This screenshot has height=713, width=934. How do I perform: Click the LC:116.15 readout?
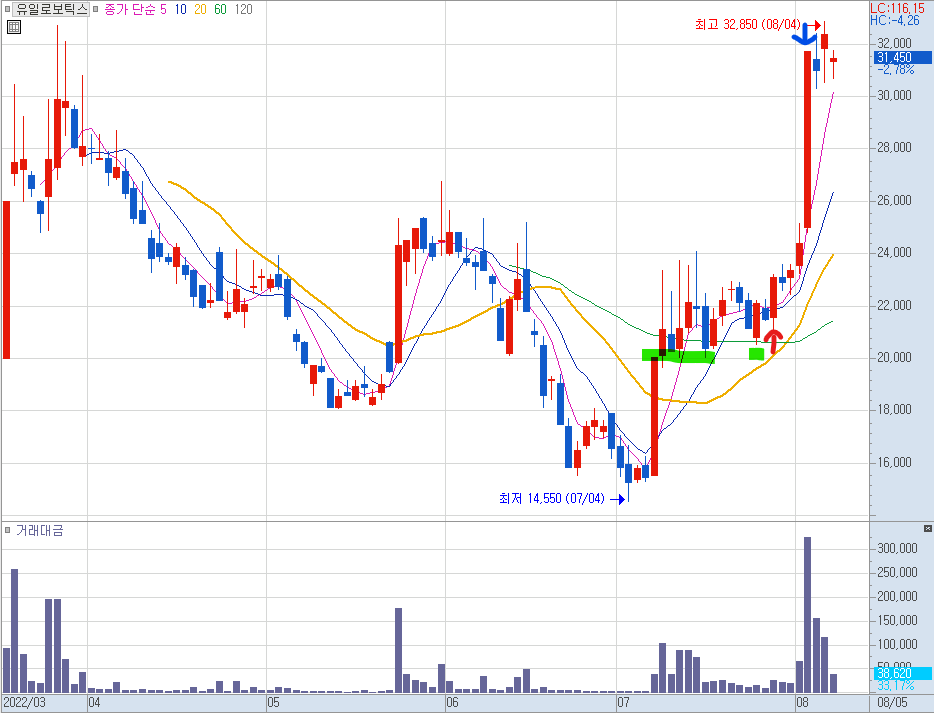[x=898, y=8]
